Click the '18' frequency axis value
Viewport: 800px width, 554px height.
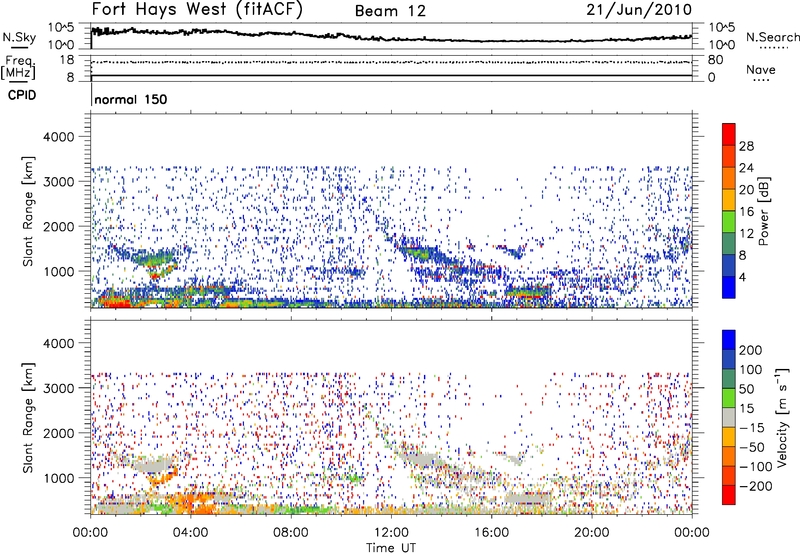click(x=66, y=60)
